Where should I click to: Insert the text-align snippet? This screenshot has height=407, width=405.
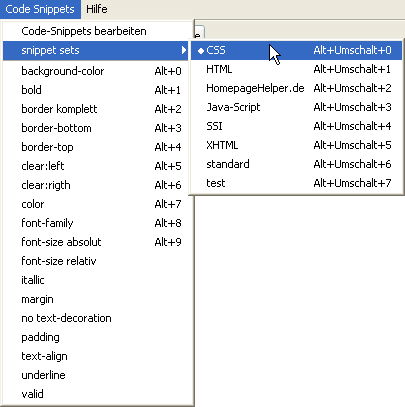tap(98, 356)
